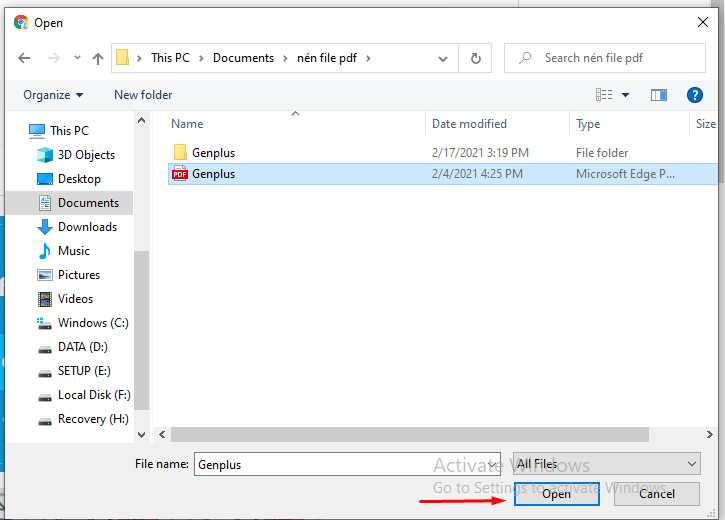Image resolution: width=725 pixels, height=520 pixels.
Task: Click the forward navigation arrow
Action: click(54, 58)
